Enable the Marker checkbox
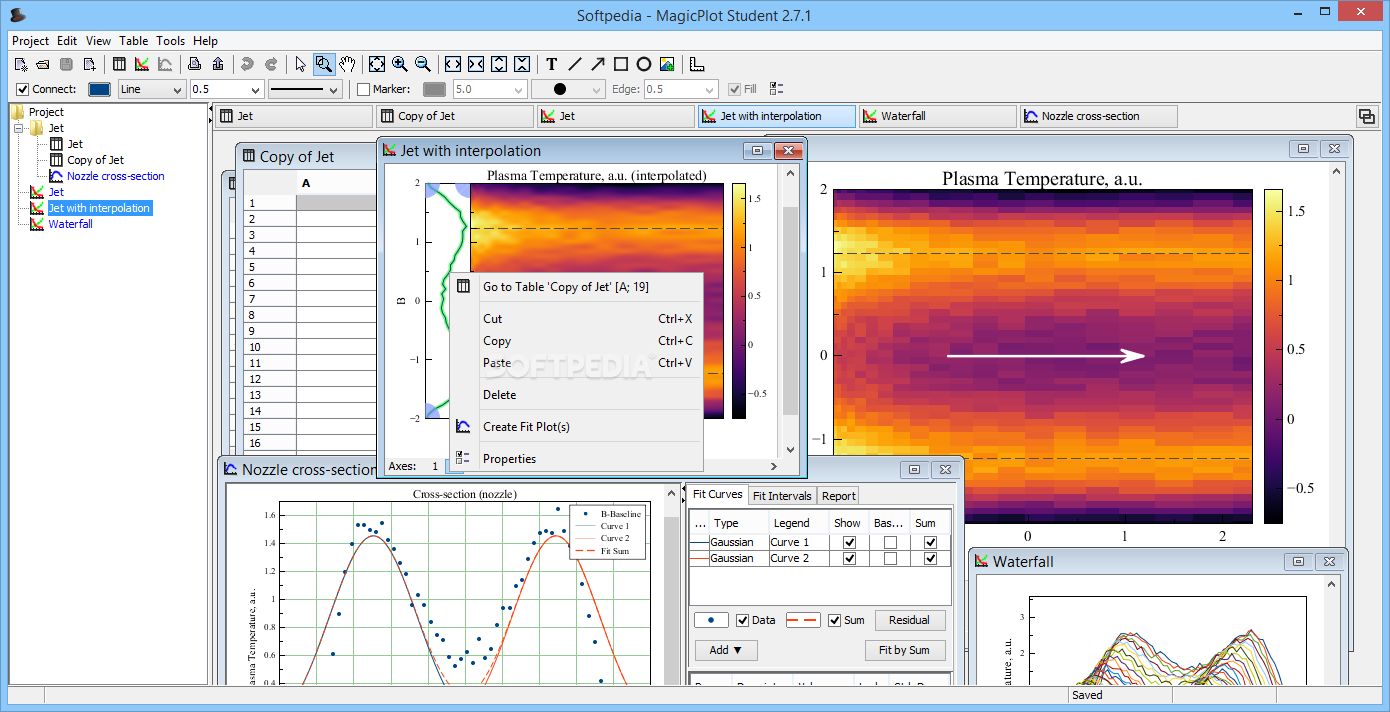1390x712 pixels. point(363,89)
